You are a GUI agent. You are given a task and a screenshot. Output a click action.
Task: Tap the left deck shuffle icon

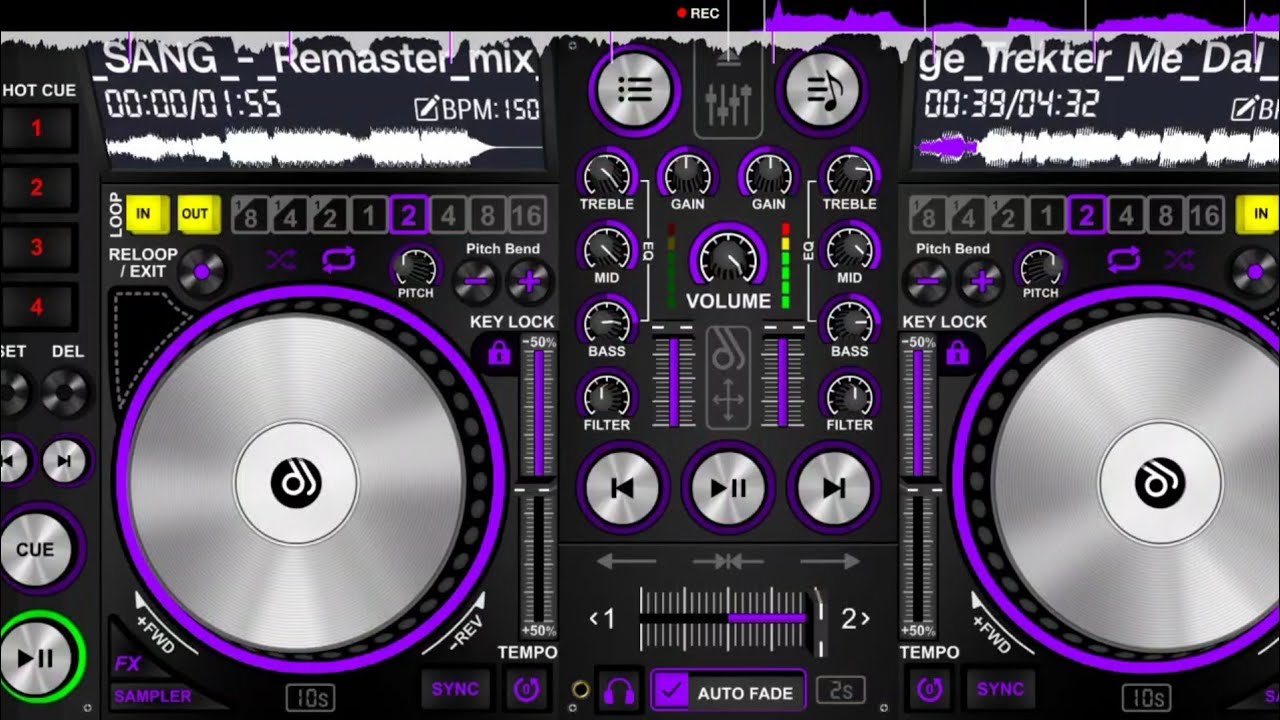(281, 262)
